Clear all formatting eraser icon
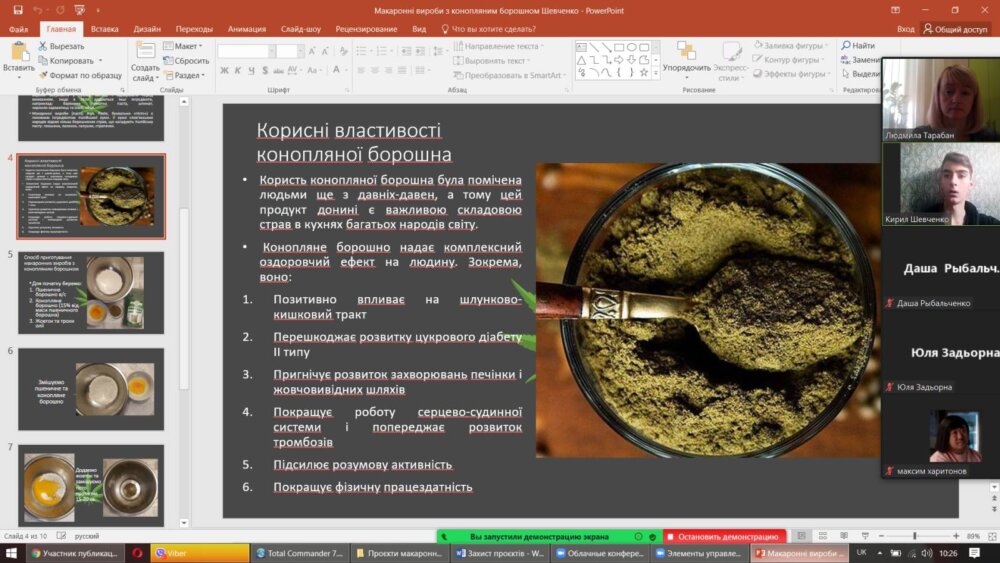Screen dimensions: 1000x563 [x=344, y=51]
